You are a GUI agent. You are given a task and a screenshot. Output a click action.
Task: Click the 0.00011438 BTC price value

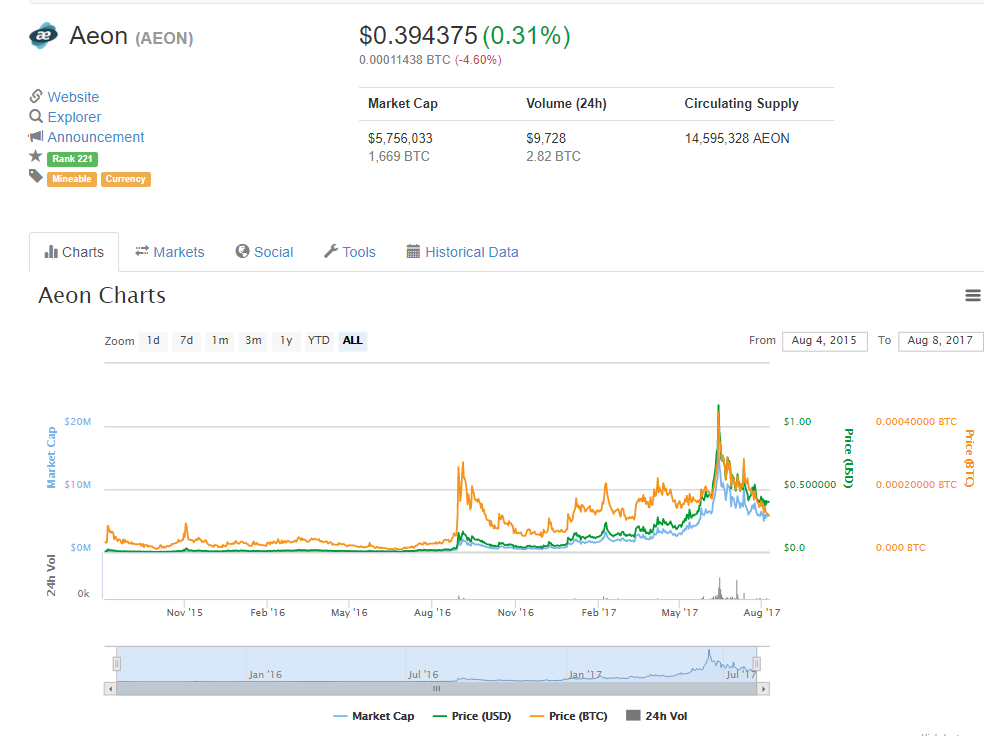coord(405,60)
